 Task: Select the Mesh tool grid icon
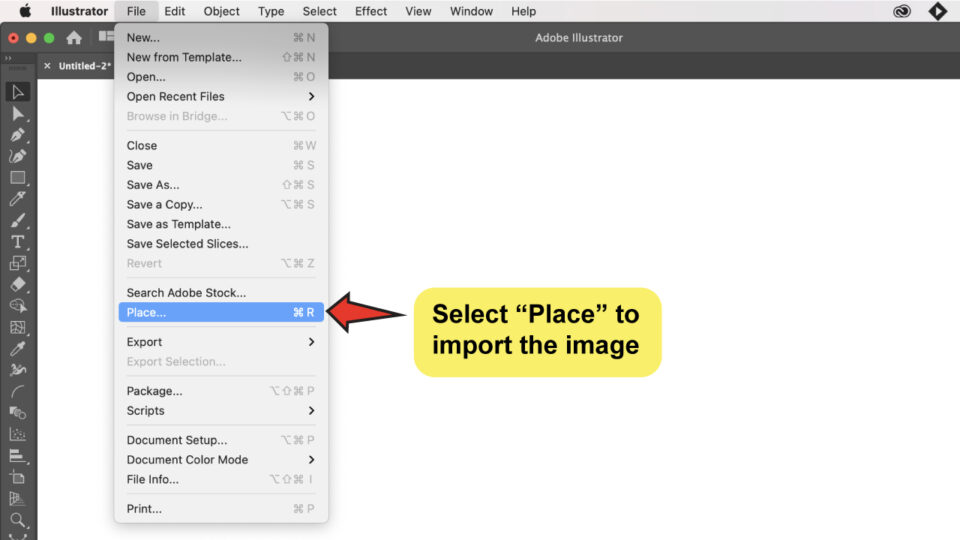tap(17, 327)
